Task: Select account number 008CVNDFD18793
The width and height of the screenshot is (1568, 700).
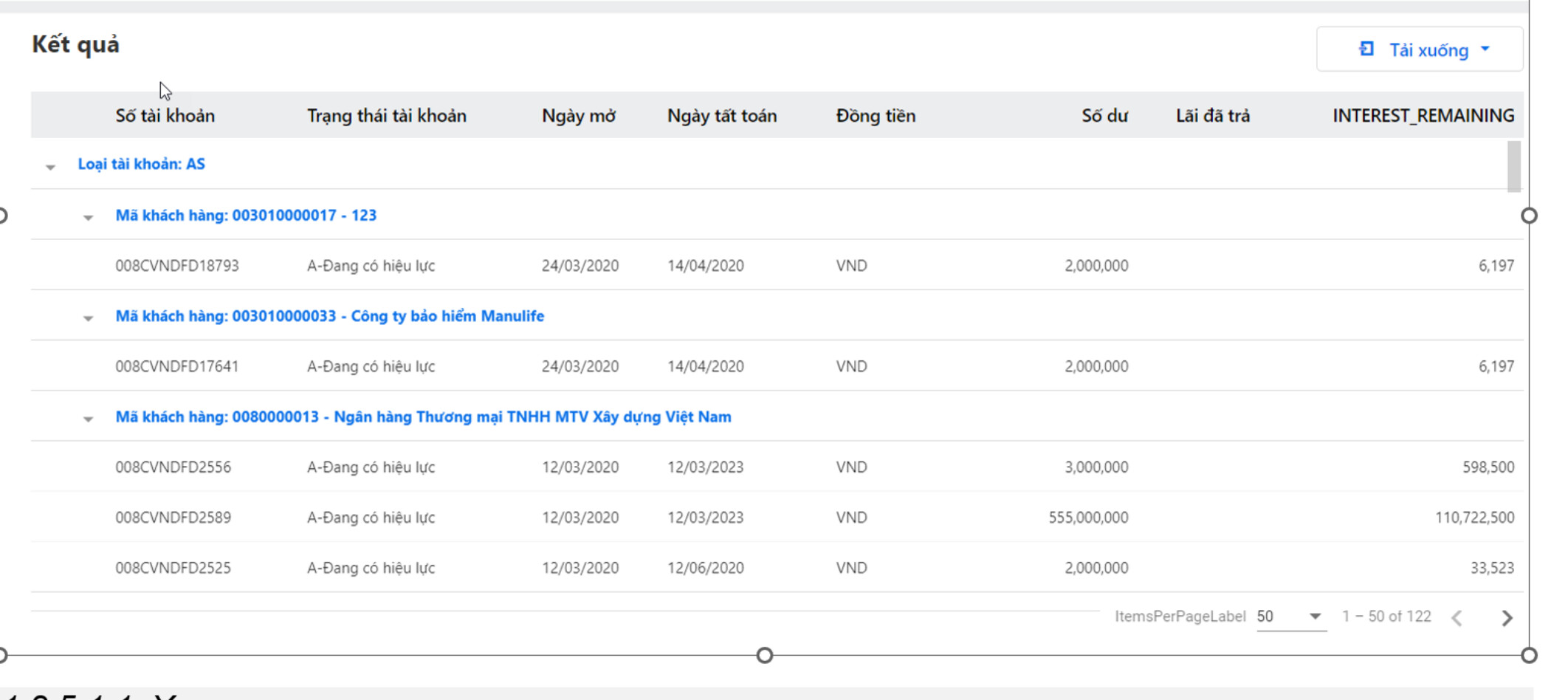Action: coord(177,266)
